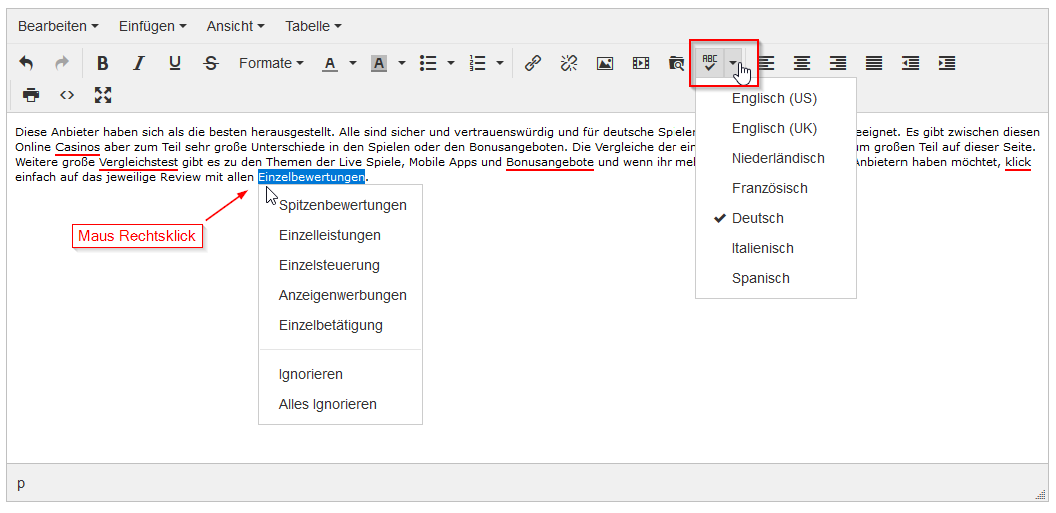Apply background color with the shaded A icon
The width and height of the screenshot is (1056, 513).
(379, 63)
